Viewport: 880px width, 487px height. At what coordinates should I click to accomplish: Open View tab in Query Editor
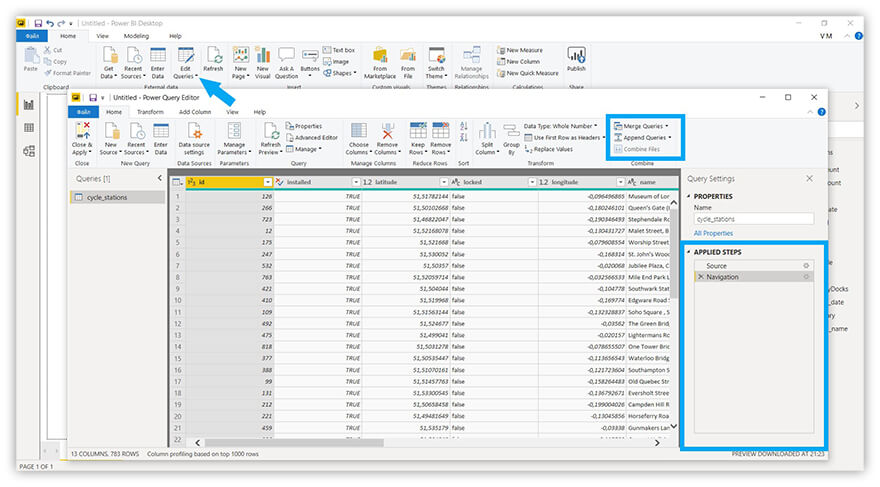(232, 112)
